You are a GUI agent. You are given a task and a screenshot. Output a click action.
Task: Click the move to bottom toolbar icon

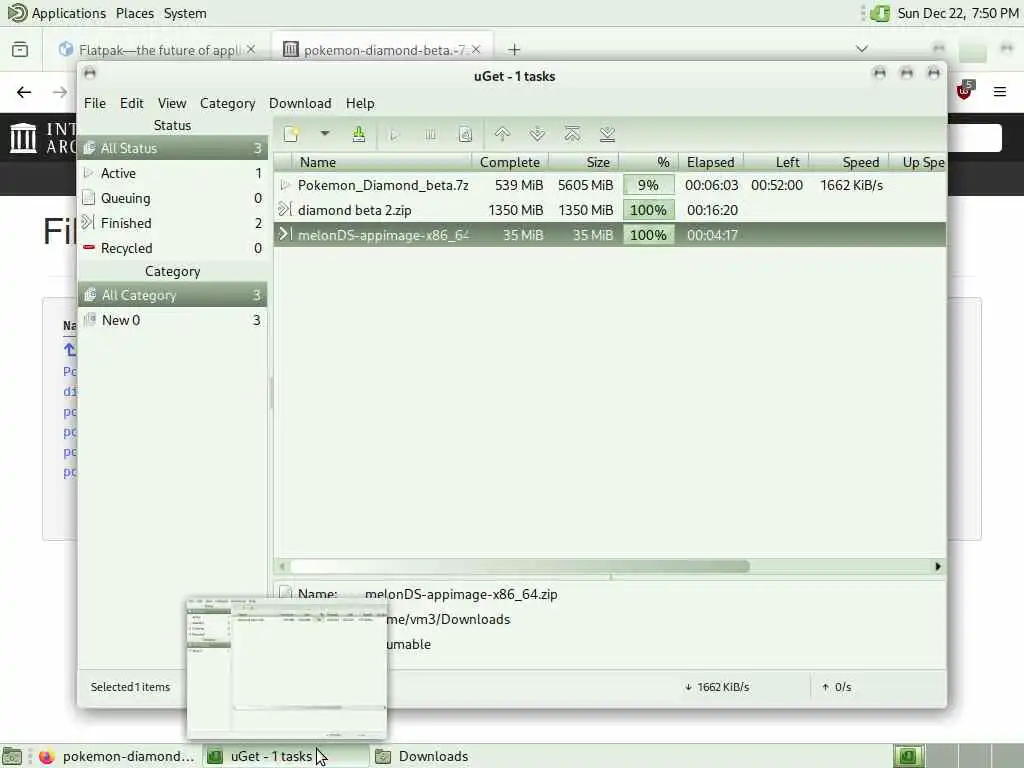click(607, 135)
